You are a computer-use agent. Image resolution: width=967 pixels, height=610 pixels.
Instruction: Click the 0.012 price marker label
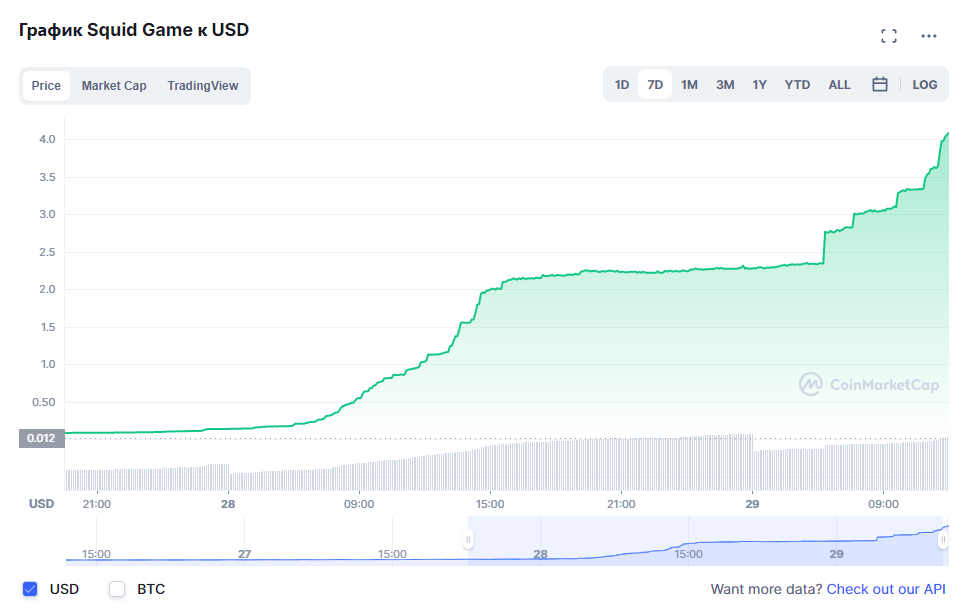coord(41,438)
